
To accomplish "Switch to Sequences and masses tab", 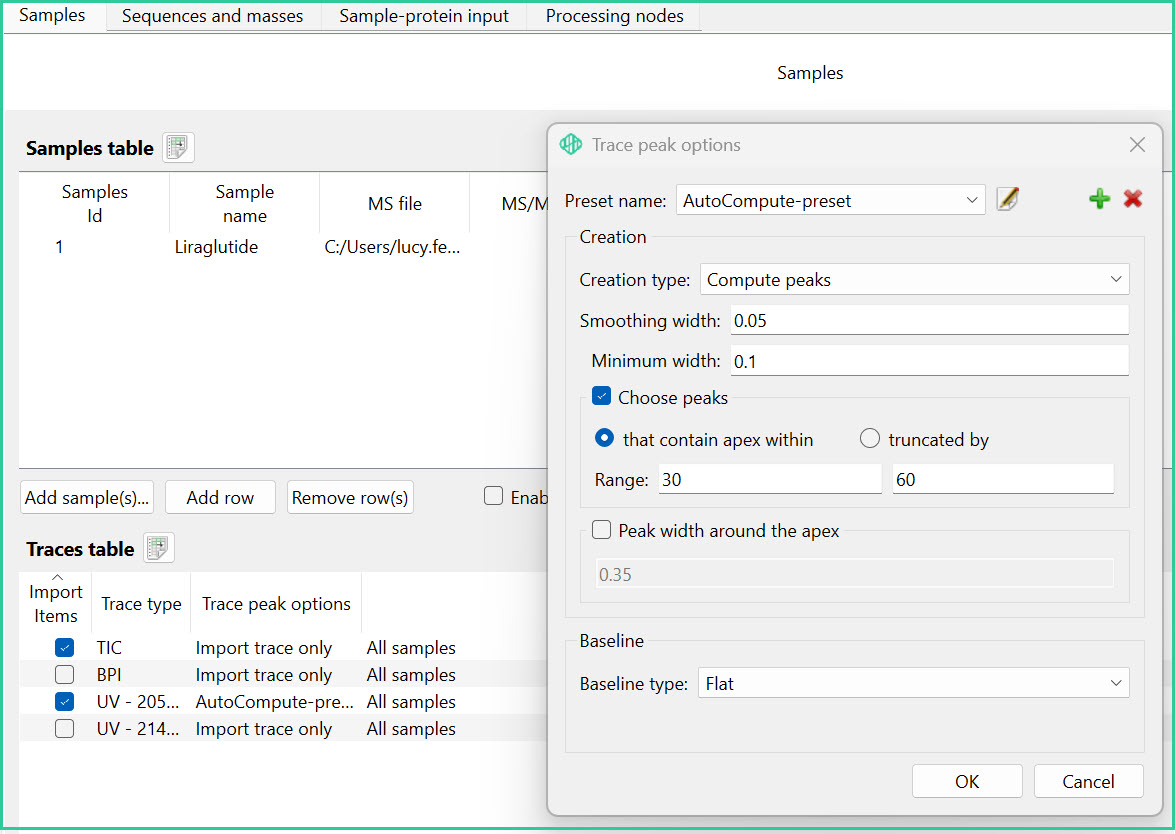I will [x=213, y=16].
